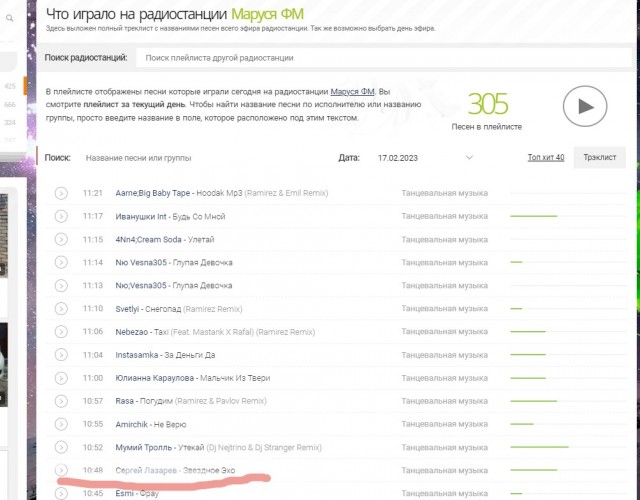The image size is (640, 500).
Task: Switch to the Трэклист tab
Action: 600,157
